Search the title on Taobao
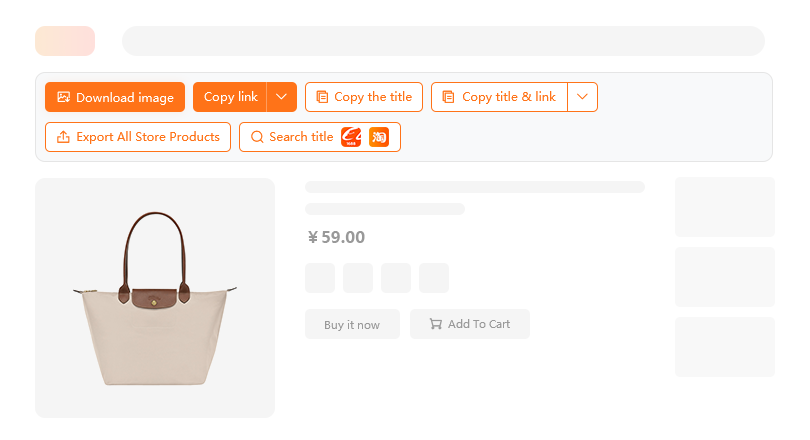Screen dimensions: 810x440 pos(379,137)
